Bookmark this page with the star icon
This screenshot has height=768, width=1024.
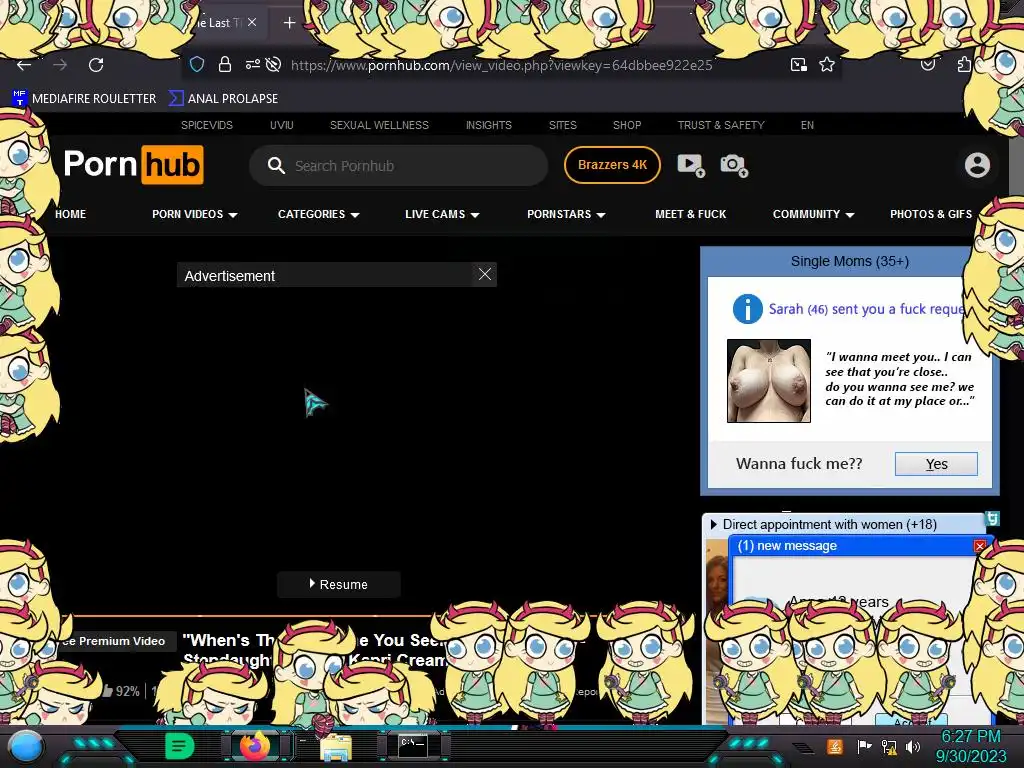827,64
